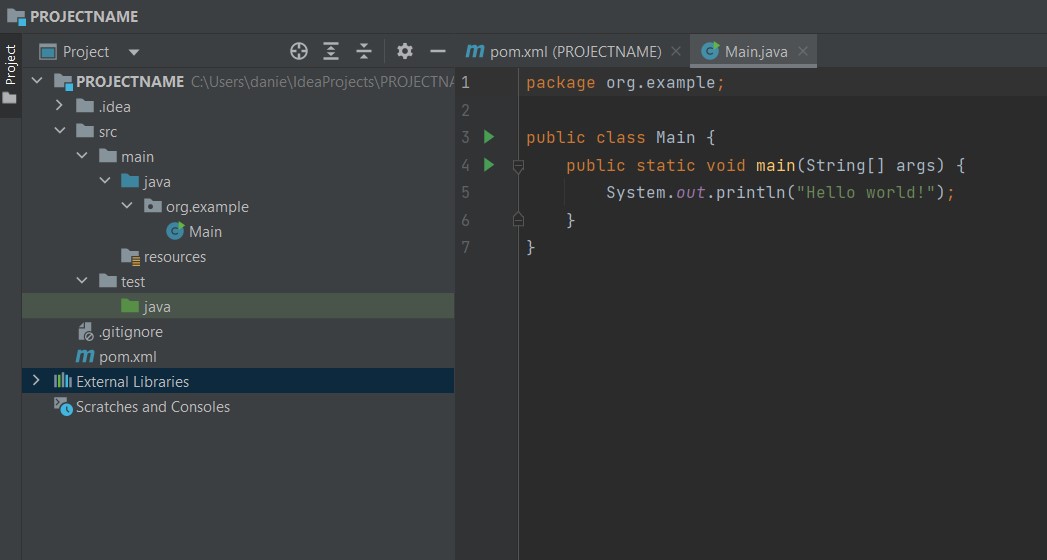Click the Collapse All toolbar icon

click(364, 51)
